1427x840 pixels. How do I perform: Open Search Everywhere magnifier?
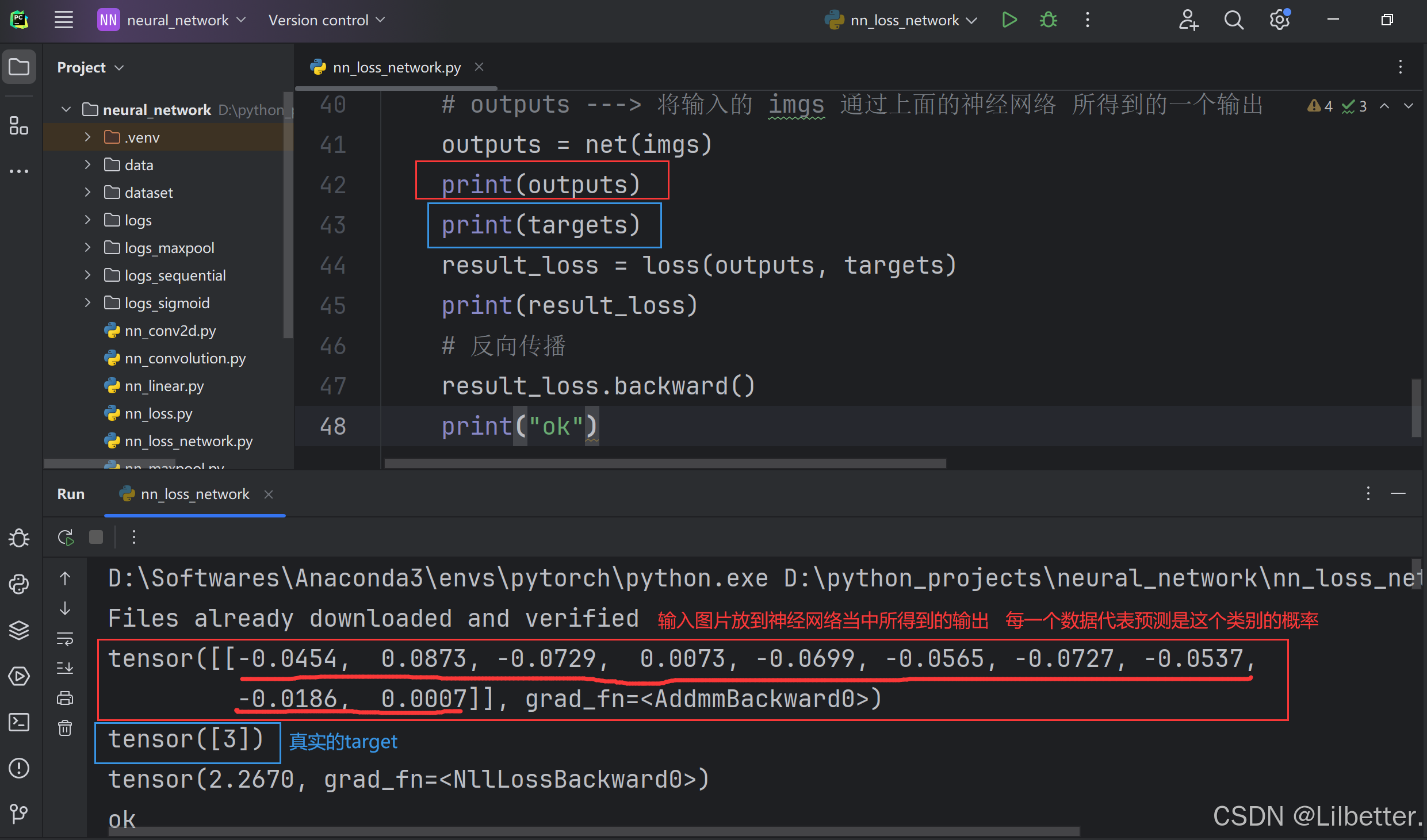point(1233,20)
